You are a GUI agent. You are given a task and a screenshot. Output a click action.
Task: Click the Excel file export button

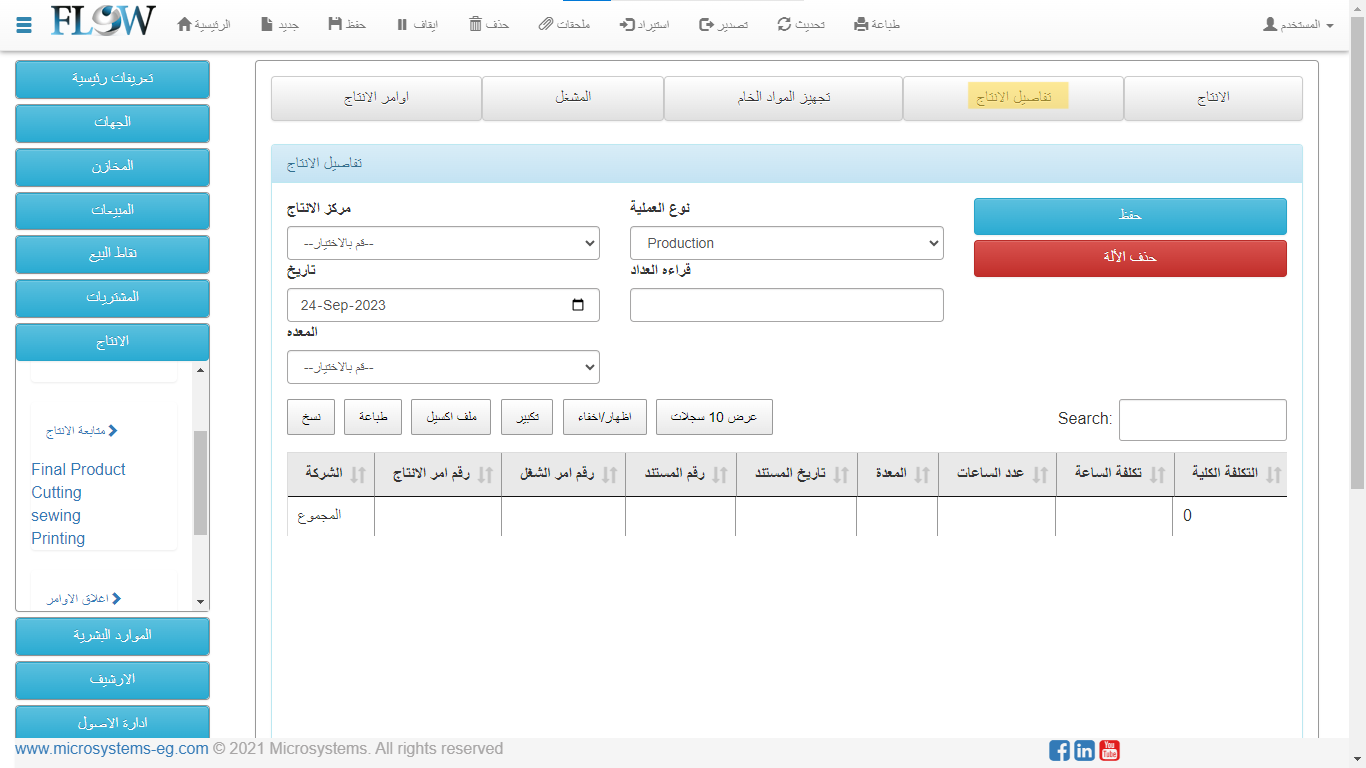[x=451, y=417]
